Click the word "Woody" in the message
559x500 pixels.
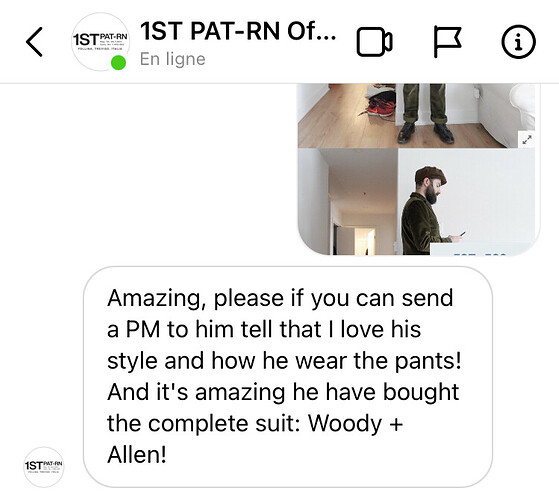[x=344, y=424]
